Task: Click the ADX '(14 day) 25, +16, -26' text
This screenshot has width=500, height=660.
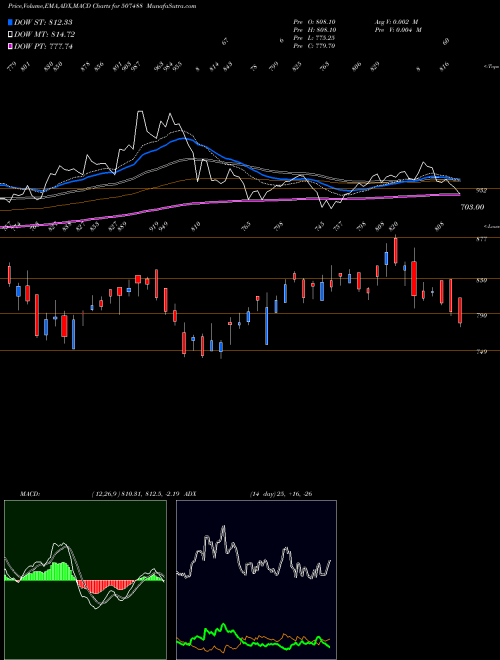Action: (x=281, y=494)
